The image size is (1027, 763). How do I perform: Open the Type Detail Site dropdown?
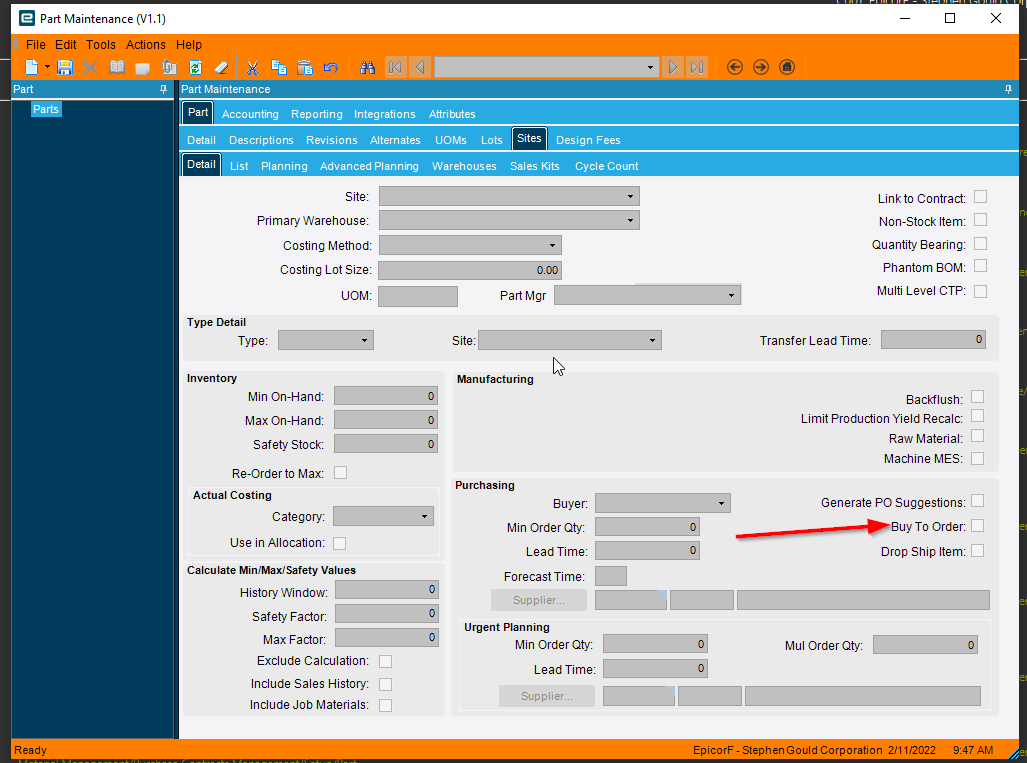click(652, 341)
